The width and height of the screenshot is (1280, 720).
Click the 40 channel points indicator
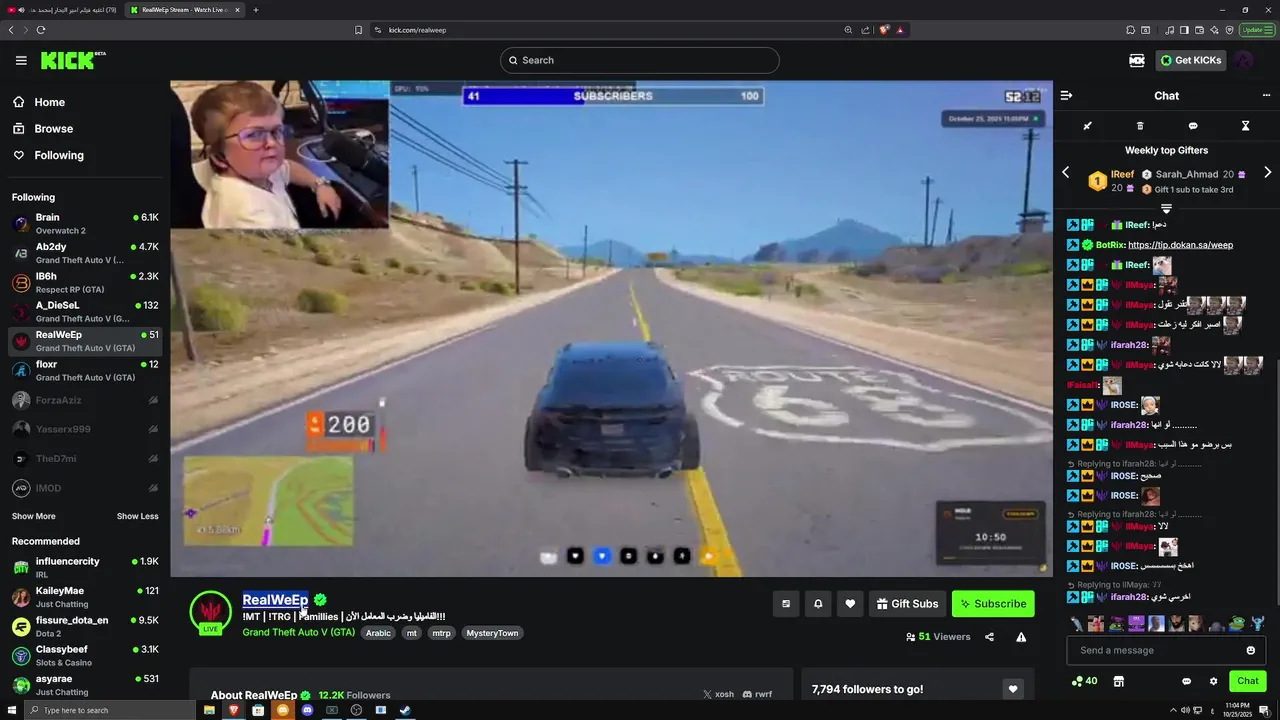pyautogui.click(x=1084, y=681)
